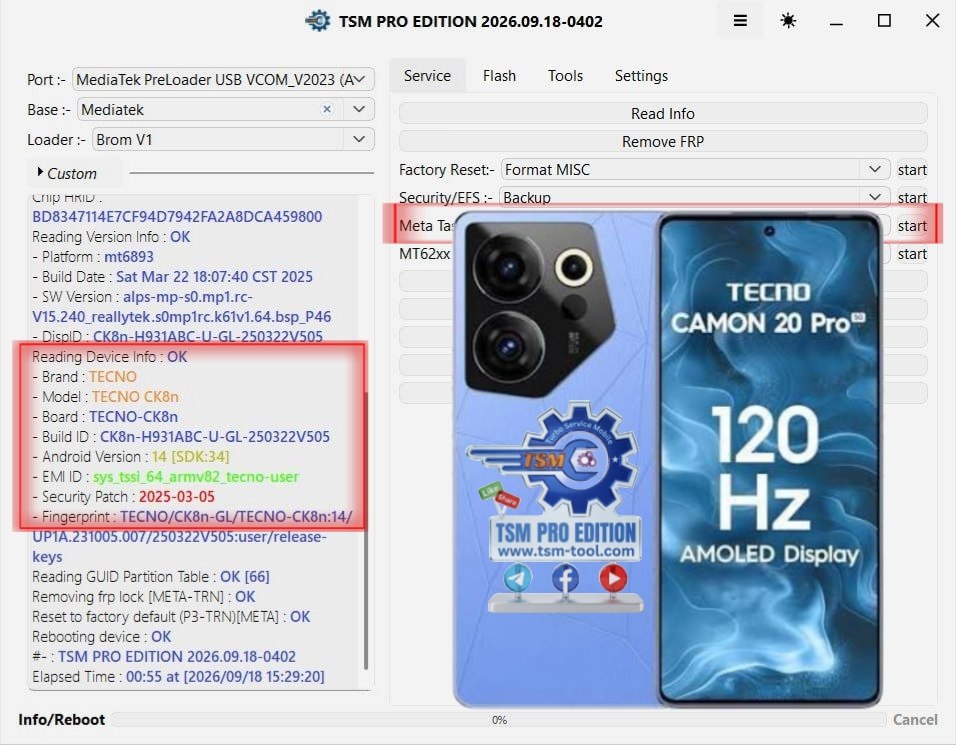Image resolution: width=956 pixels, height=745 pixels.
Task: Click the Read Info button
Action: coord(663,113)
